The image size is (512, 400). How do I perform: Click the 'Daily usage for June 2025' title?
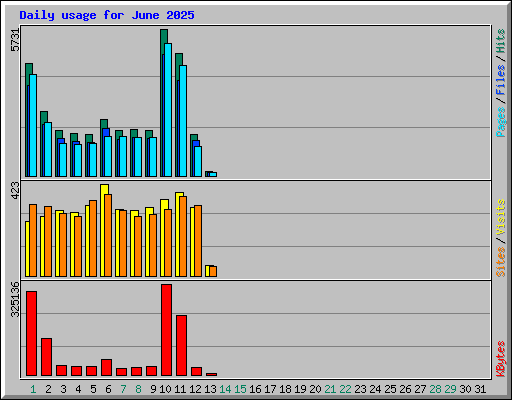pyautogui.click(x=107, y=15)
